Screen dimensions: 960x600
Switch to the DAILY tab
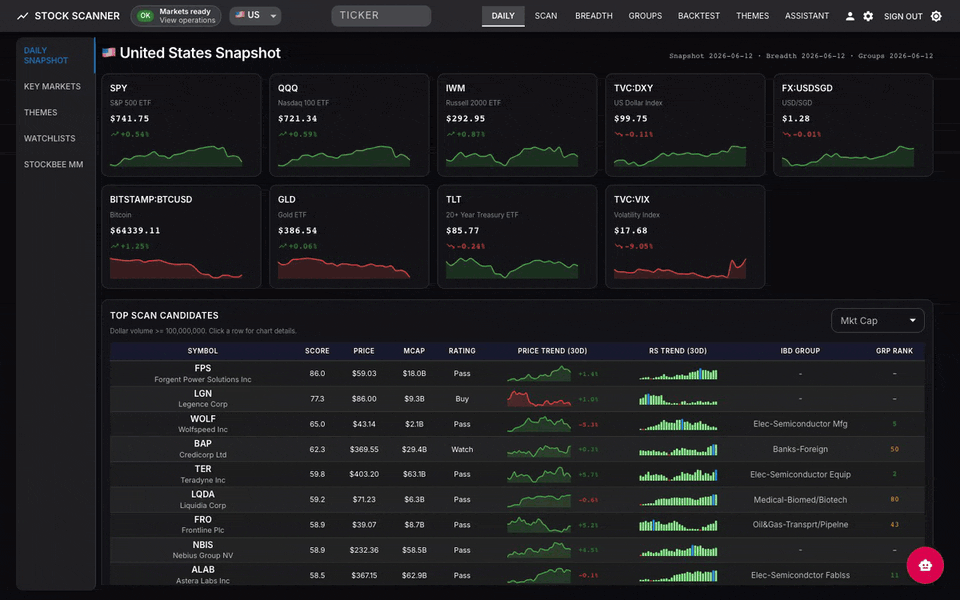pyautogui.click(x=503, y=16)
